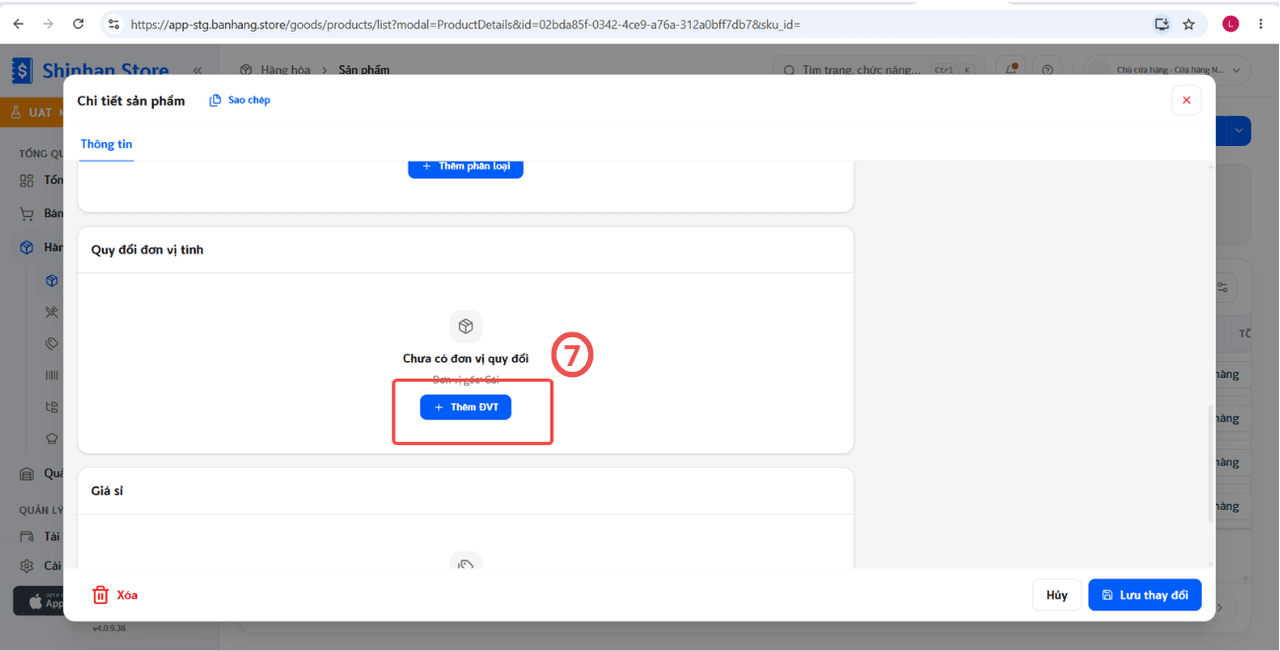
Task: Click the Quy đổi đơn vị tính heading
Action: coord(147,250)
